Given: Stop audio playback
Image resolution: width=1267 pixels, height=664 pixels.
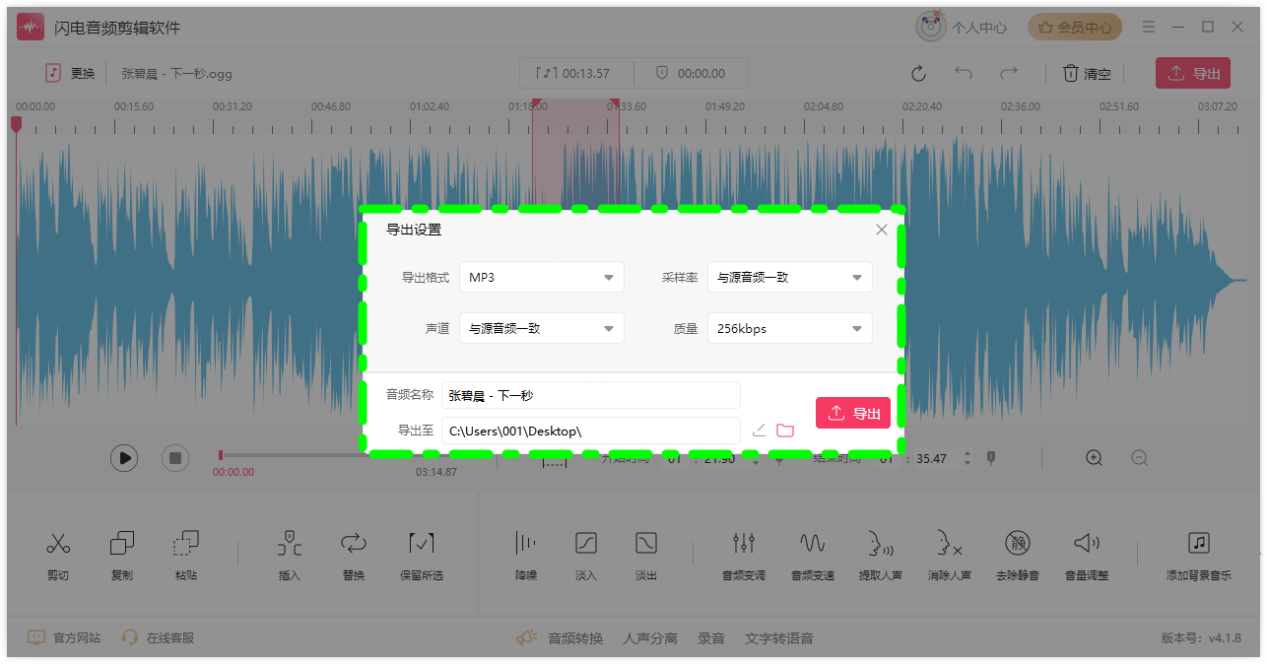Looking at the screenshot, I should coord(175,458).
